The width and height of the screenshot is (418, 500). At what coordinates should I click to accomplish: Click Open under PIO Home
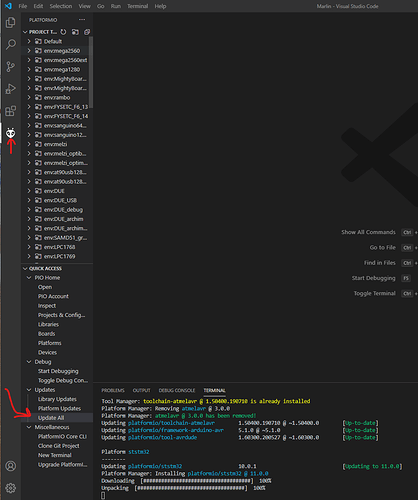coord(45,287)
